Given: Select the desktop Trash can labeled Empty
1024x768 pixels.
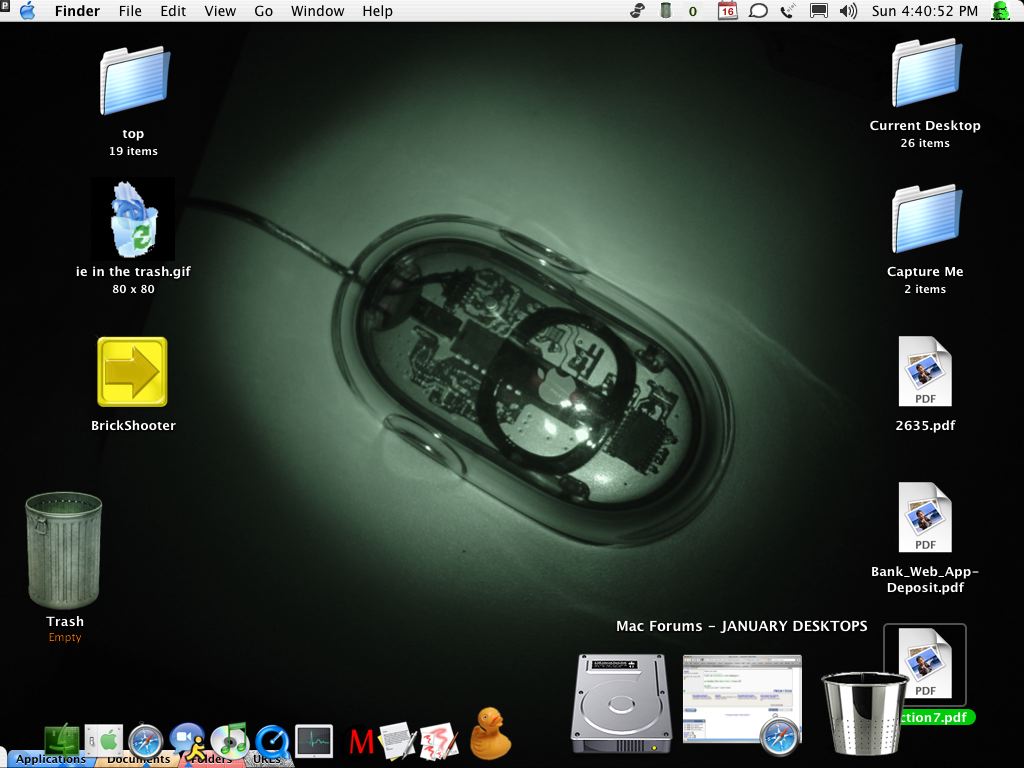Looking at the screenshot, I should tap(63, 550).
